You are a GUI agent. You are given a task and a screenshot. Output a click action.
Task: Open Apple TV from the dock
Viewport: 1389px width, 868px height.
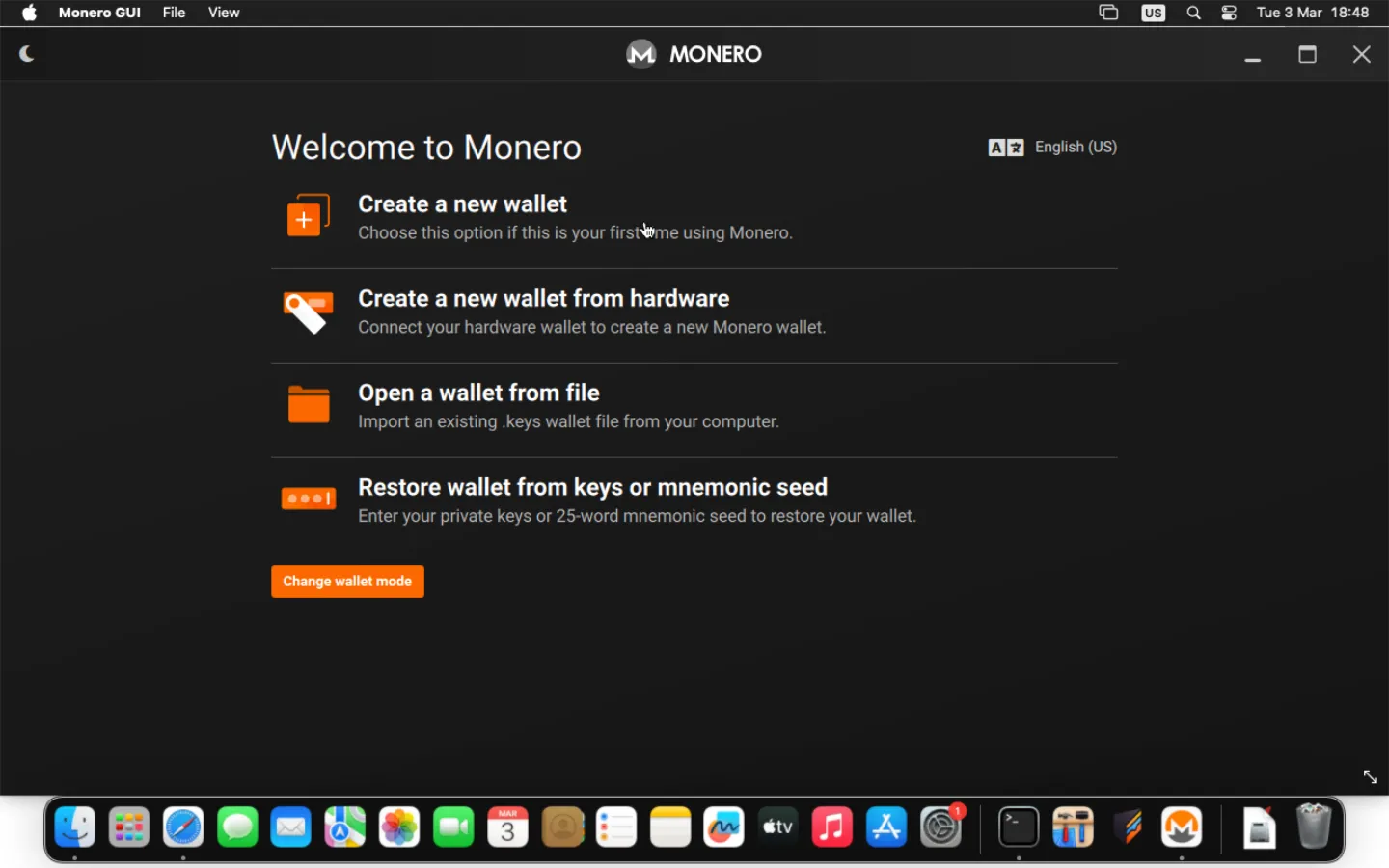point(778,827)
